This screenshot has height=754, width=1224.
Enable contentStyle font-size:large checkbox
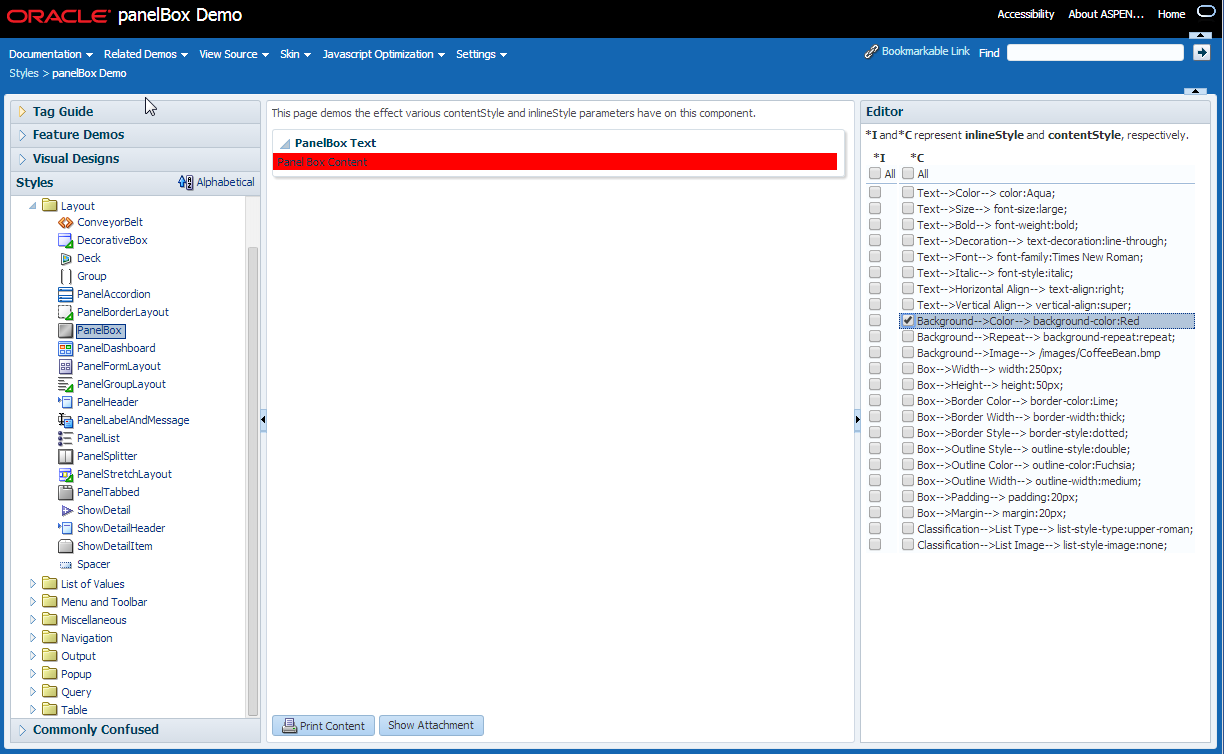(x=908, y=209)
